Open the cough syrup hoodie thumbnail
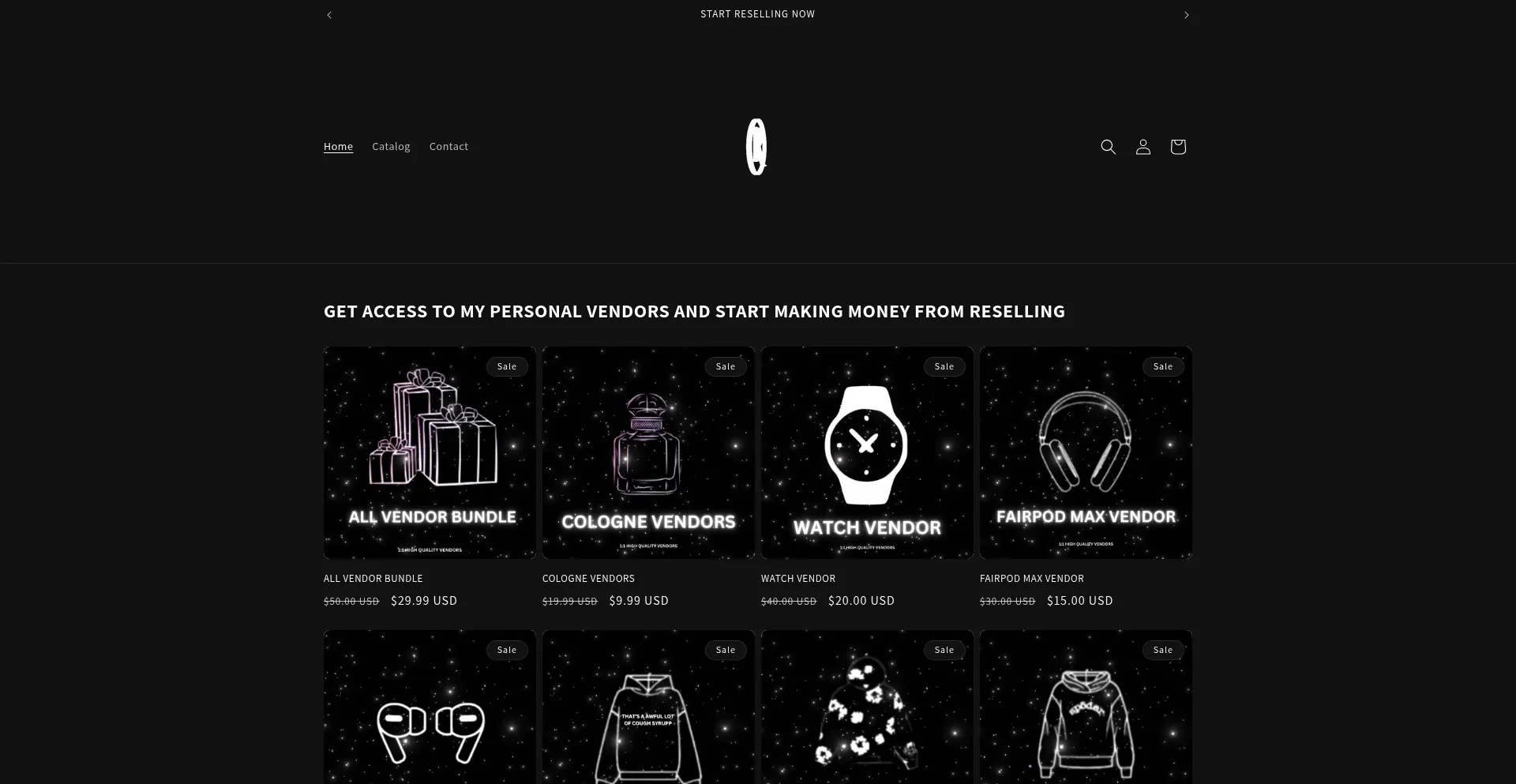 [648, 707]
